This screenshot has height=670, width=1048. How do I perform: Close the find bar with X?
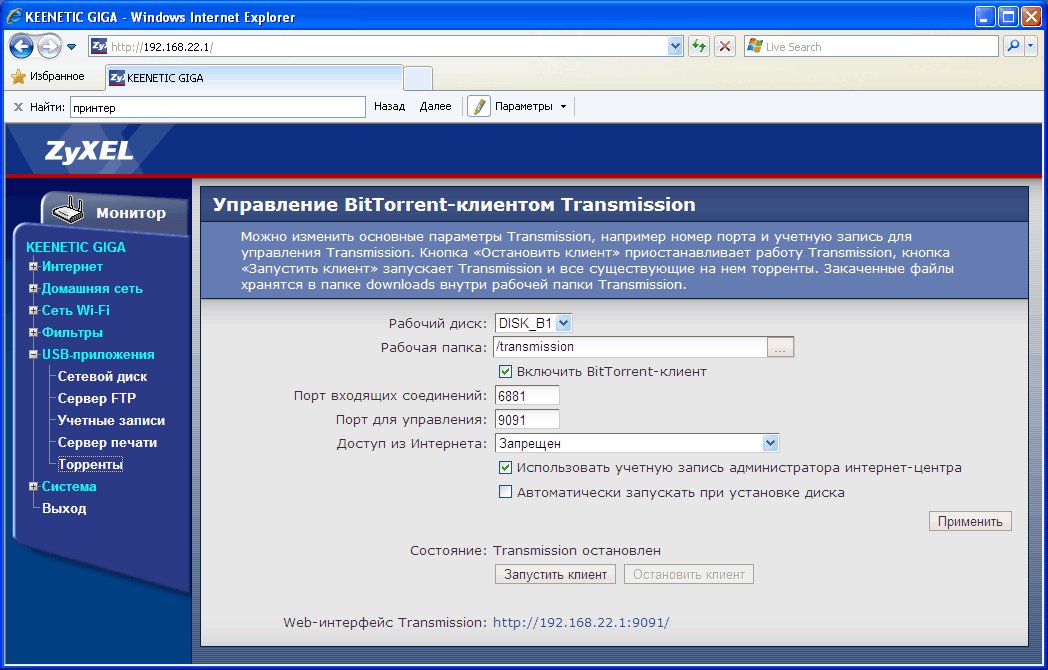(x=18, y=107)
